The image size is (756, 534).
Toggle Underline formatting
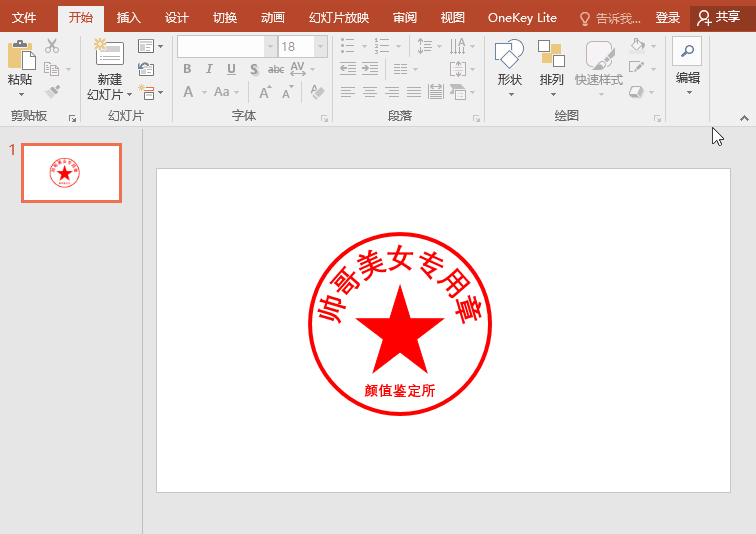click(231, 69)
